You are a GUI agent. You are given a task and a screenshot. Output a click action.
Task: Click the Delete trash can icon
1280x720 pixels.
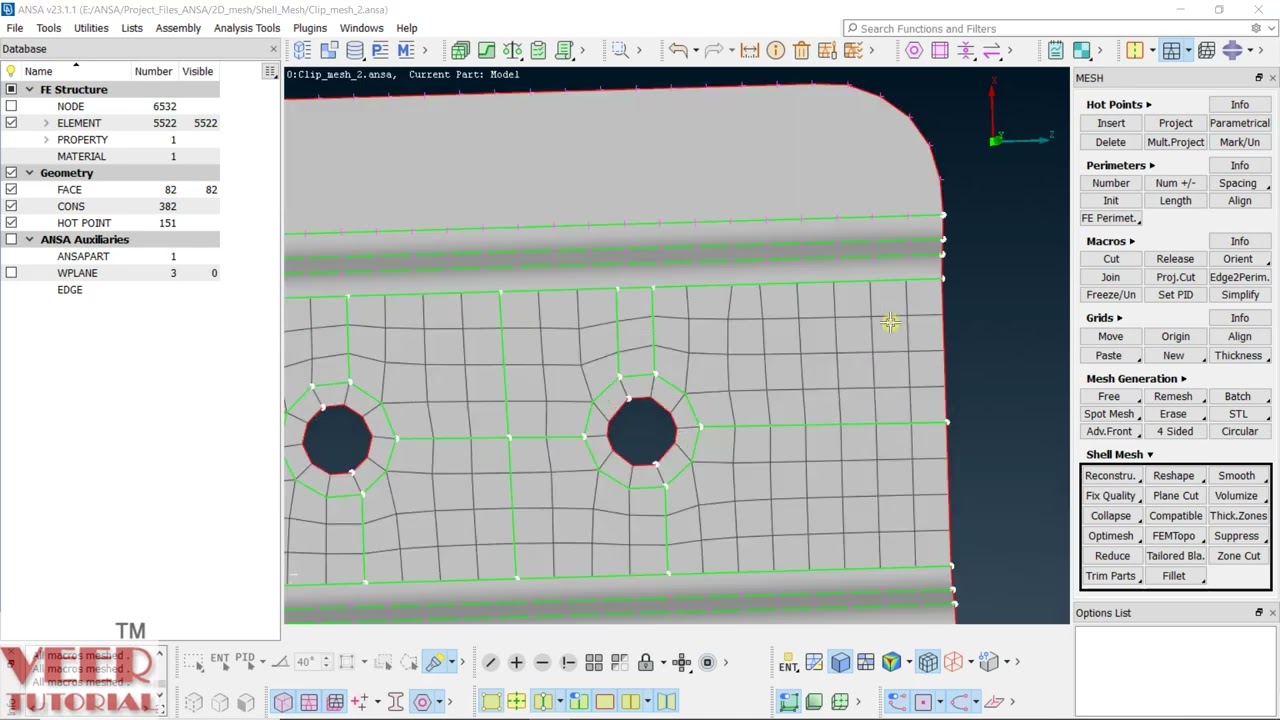pos(801,50)
